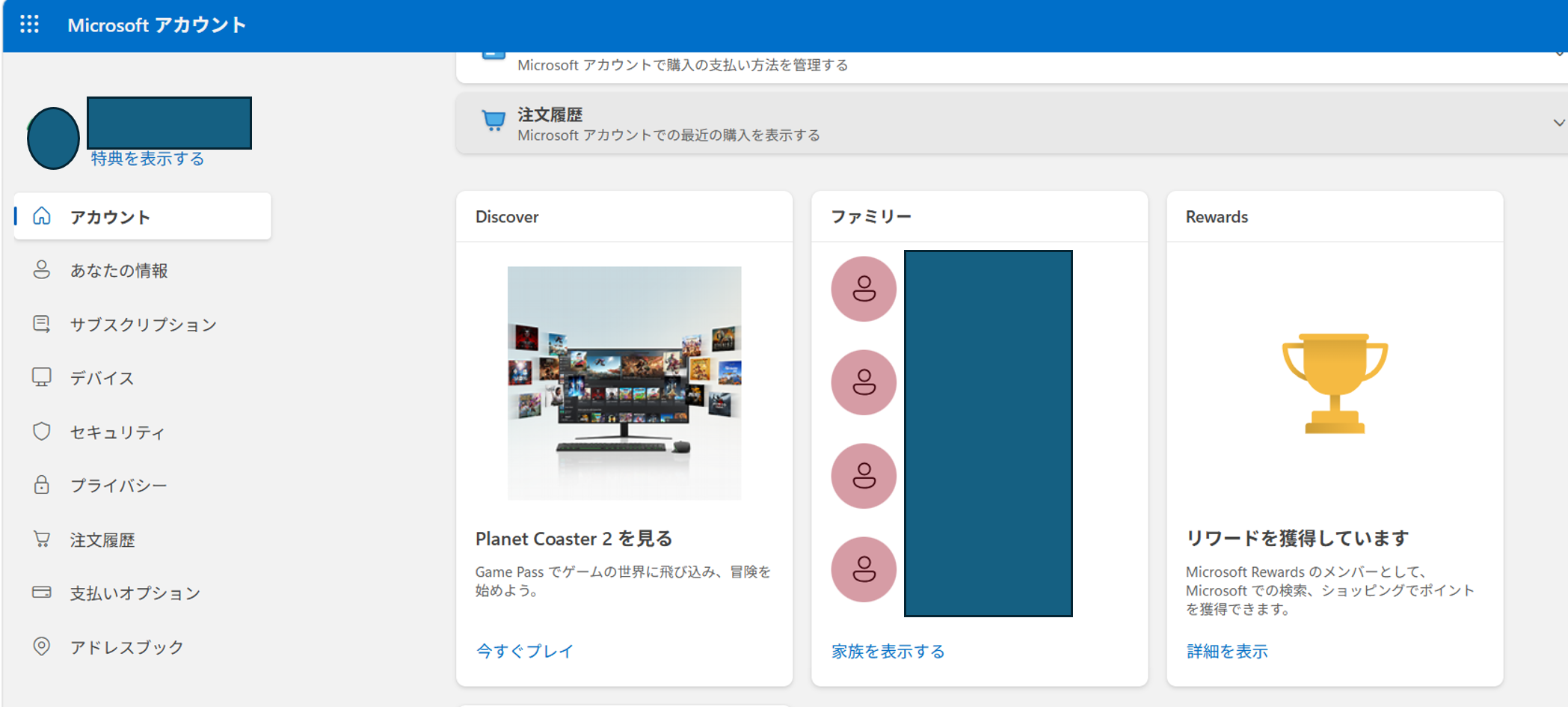Click the 詳細を表示 Rewards link
Viewport: 1568px width, 707px height.
pyautogui.click(x=1227, y=651)
